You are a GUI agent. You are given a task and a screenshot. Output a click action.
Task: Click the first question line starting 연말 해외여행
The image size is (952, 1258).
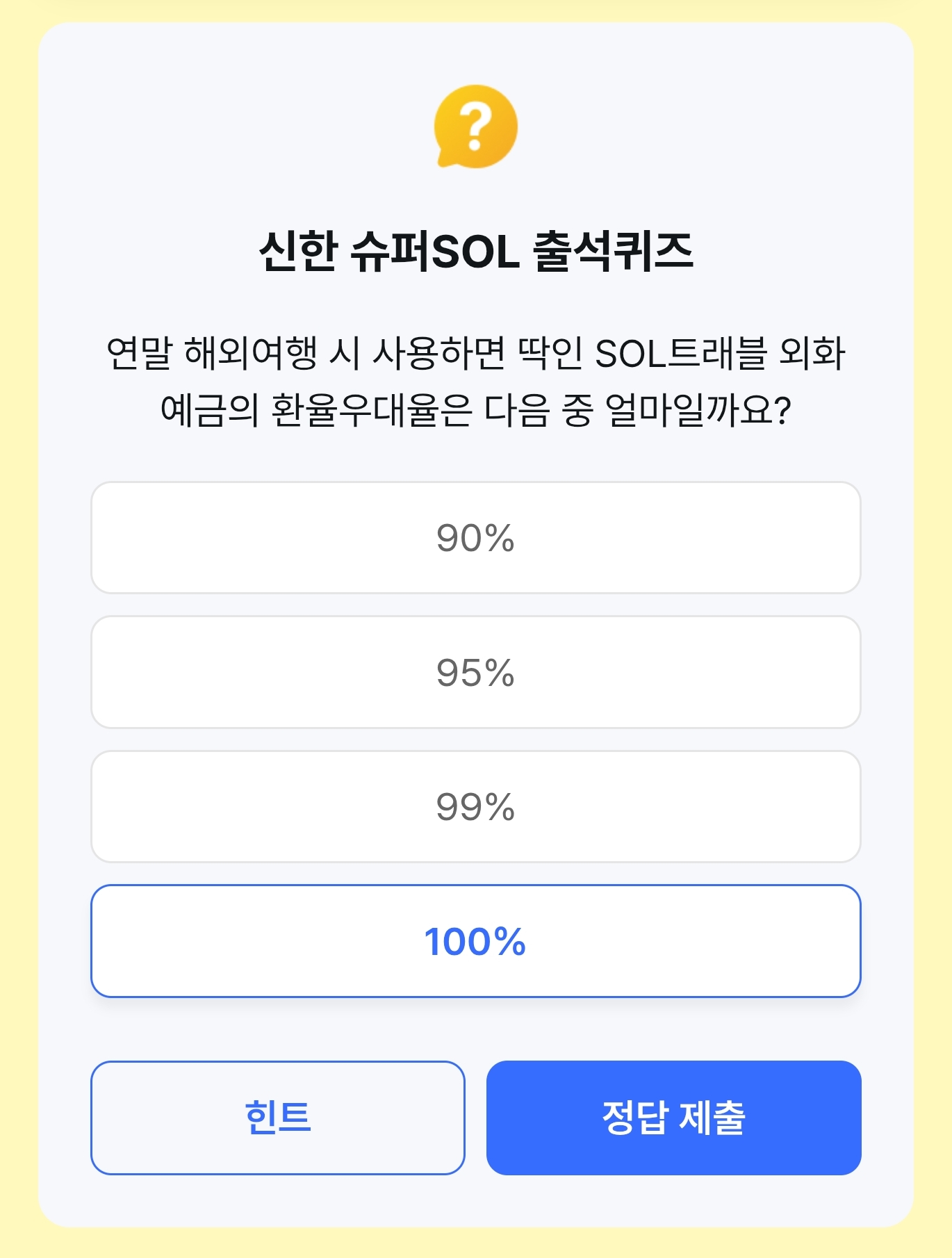476,353
